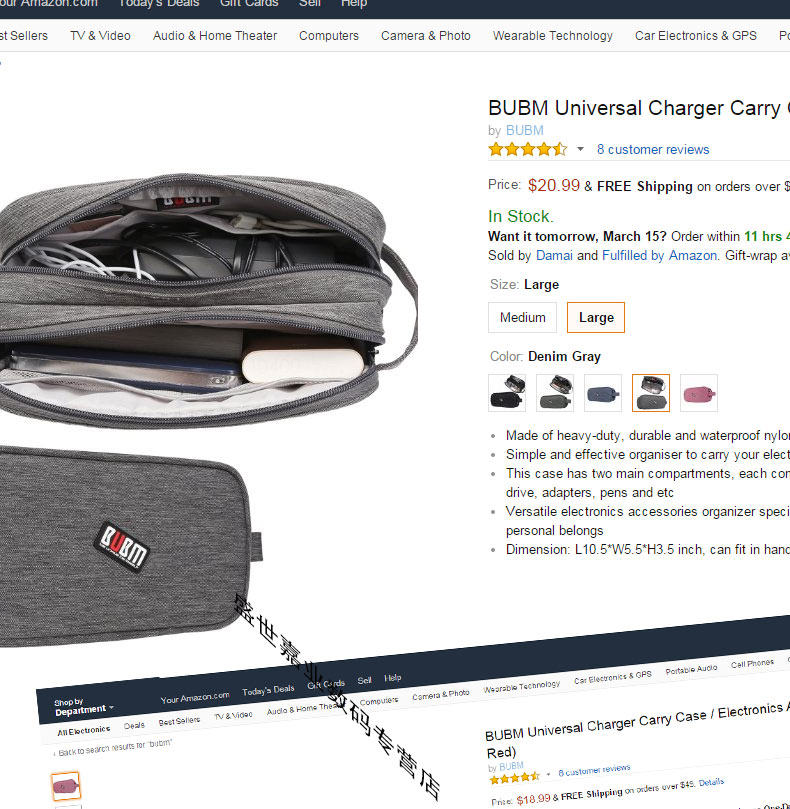The height and width of the screenshot is (809, 790).
Task: Open TV & Video category
Action: (100, 36)
